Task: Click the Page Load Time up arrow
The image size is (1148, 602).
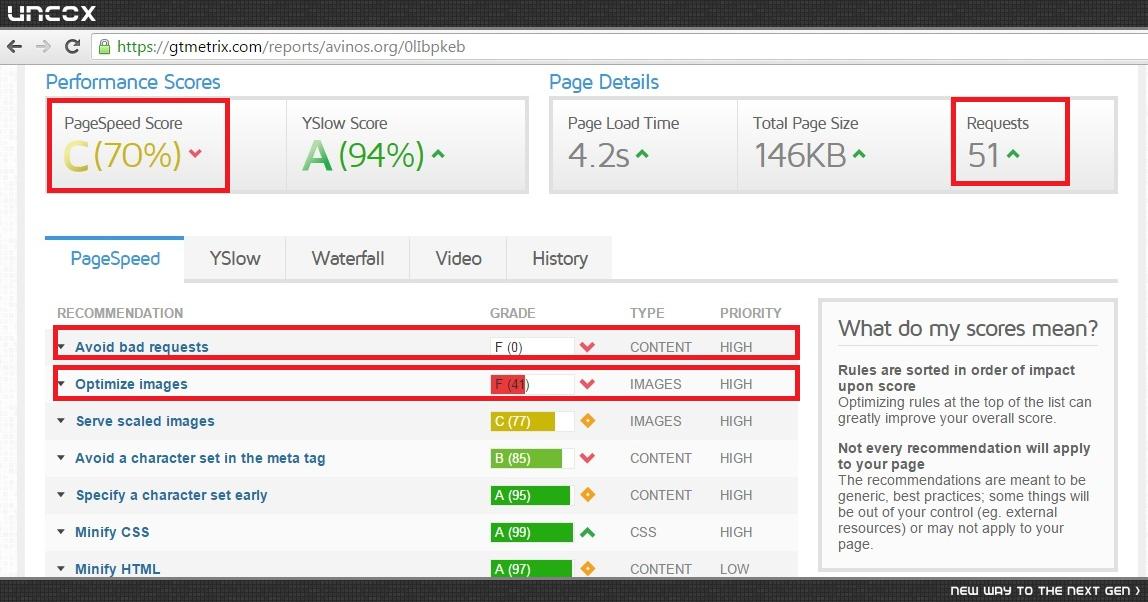Action: (642, 153)
